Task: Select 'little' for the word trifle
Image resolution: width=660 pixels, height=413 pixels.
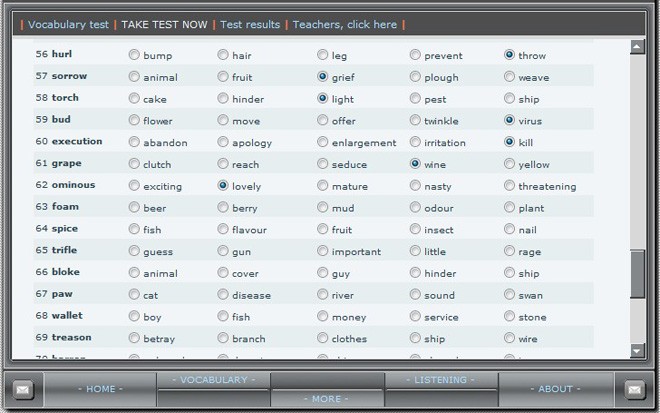Action: pyautogui.click(x=415, y=252)
